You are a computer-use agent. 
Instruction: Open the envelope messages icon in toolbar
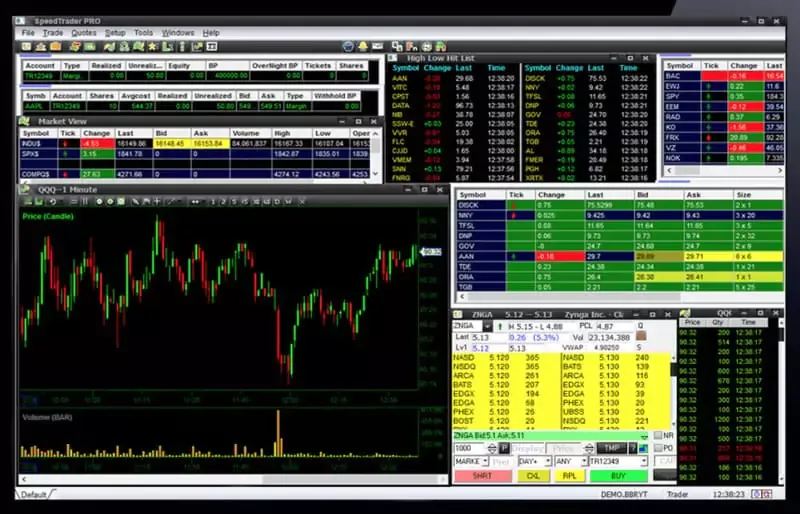378,47
